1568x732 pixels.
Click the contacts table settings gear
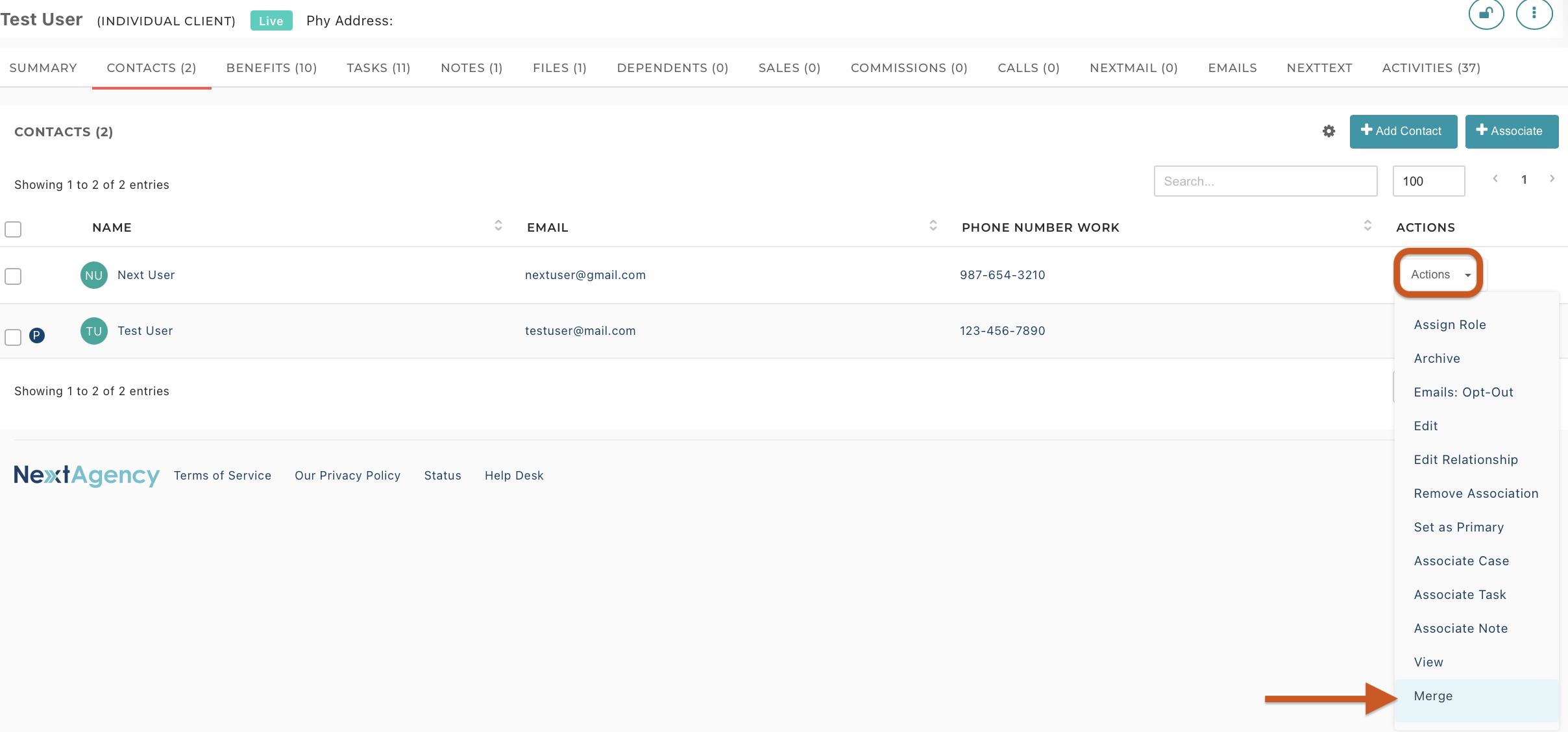click(x=1329, y=132)
